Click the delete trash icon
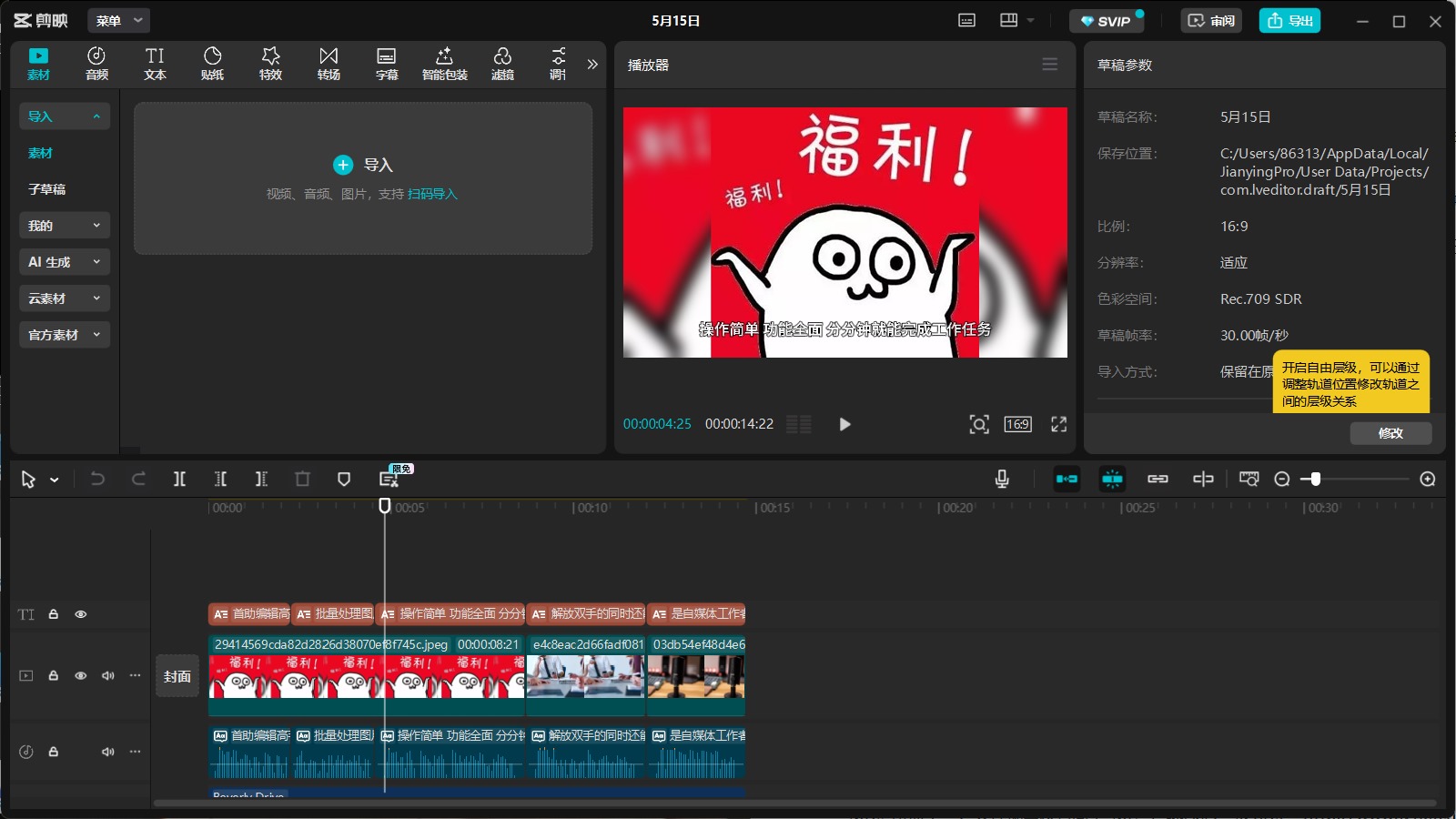 tap(302, 479)
